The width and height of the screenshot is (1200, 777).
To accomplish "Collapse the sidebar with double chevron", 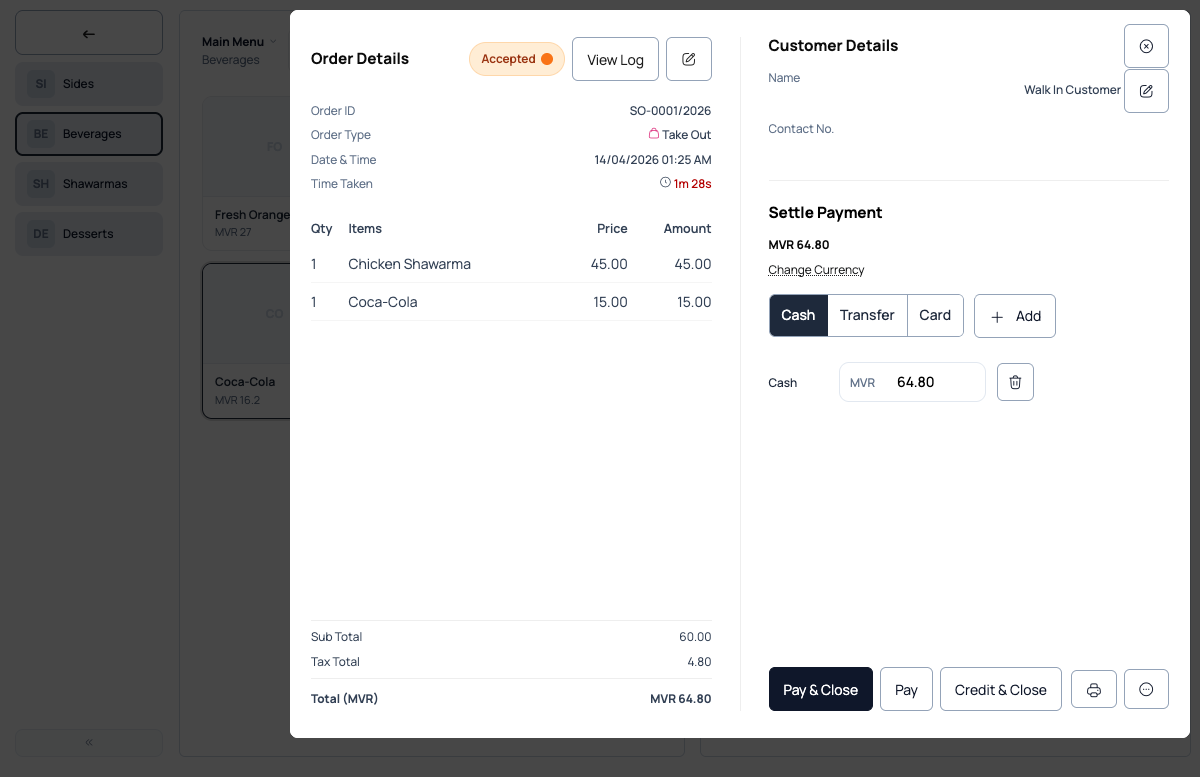I will point(89,743).
